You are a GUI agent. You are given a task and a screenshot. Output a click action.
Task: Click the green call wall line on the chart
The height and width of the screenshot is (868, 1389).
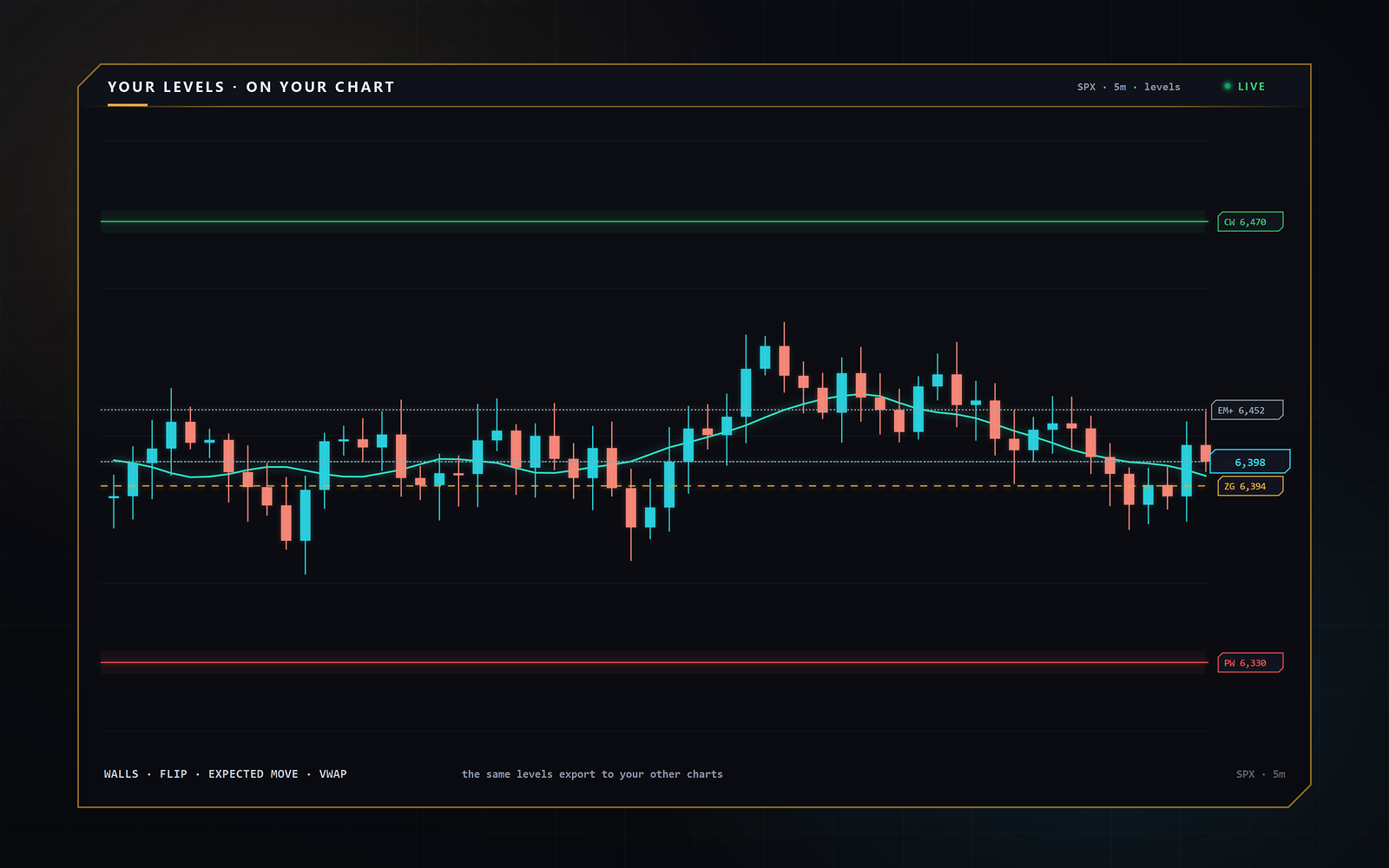tap(654, 222)
